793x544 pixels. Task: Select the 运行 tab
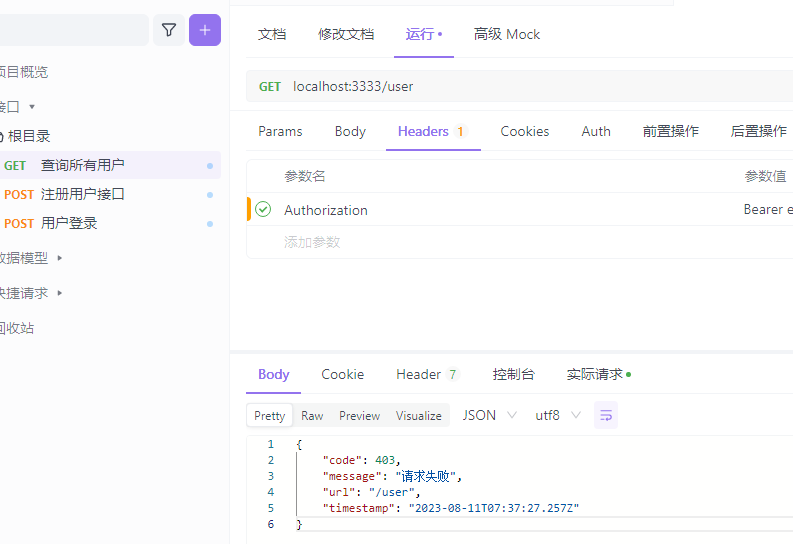(424, 34)
